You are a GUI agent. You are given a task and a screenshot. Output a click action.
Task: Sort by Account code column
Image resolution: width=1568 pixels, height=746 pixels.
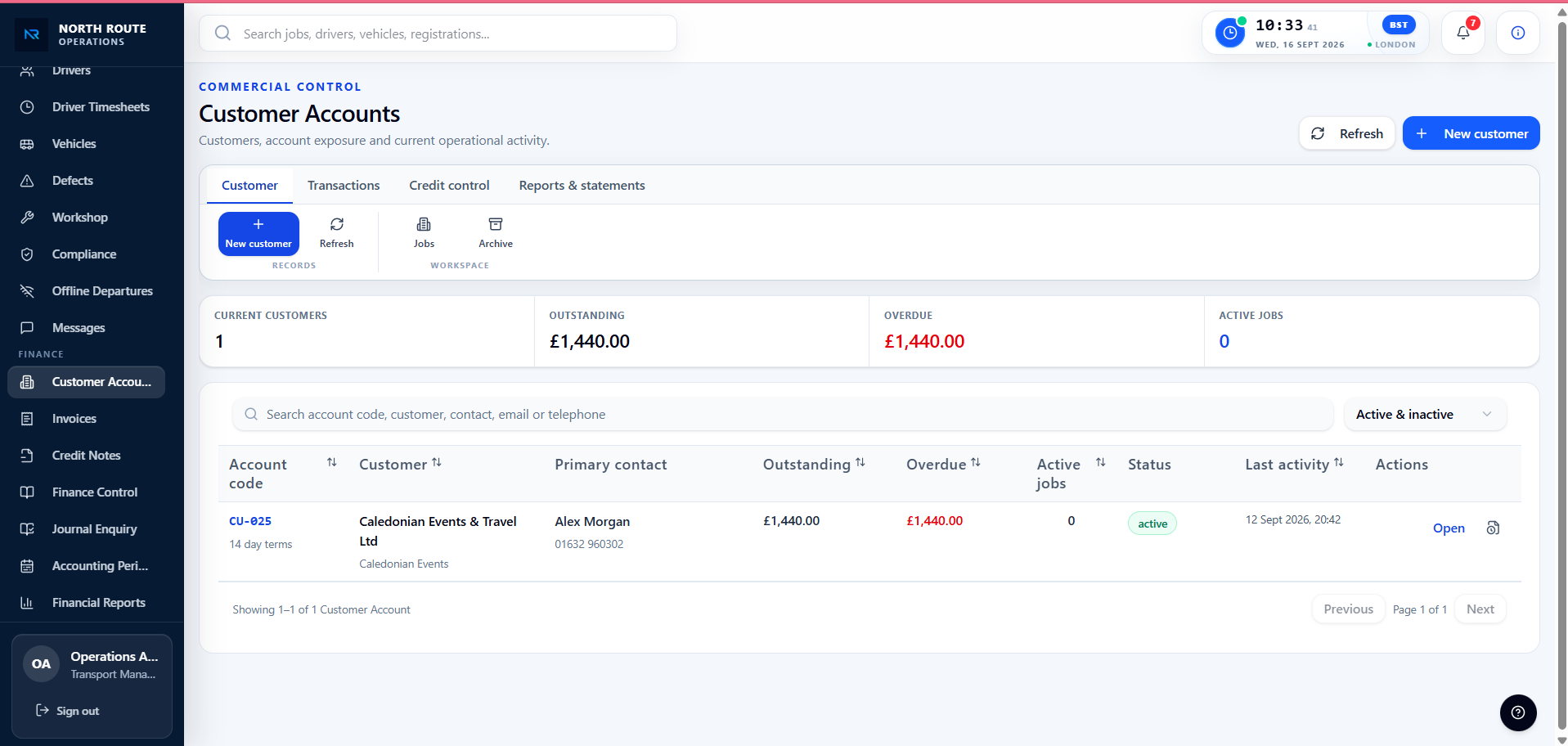click(331, 463)
